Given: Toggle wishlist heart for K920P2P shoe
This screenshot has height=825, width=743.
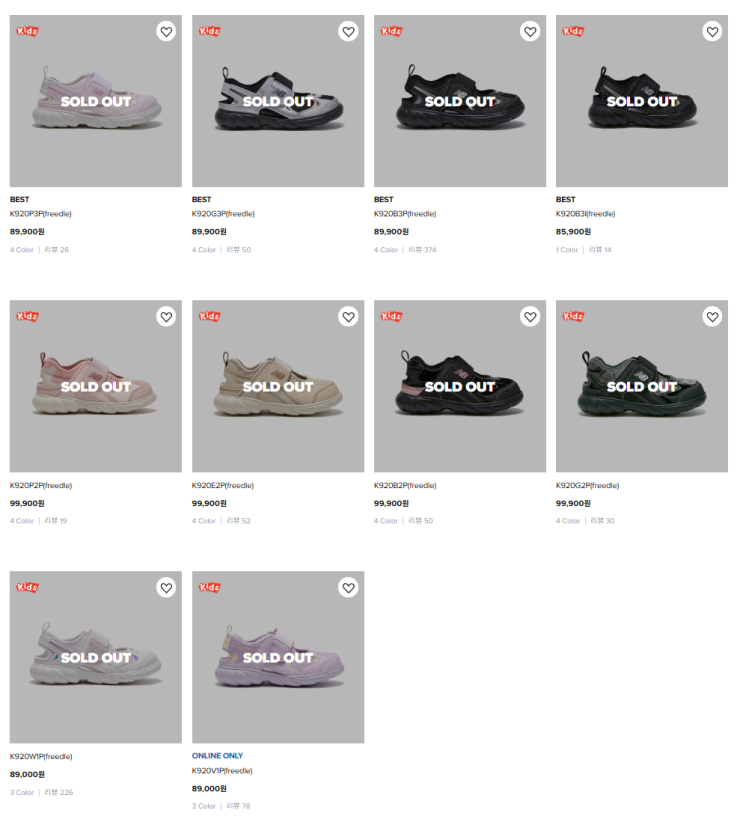Looking at the screenshot, I should pyautogui.click(x=166, y=317).
